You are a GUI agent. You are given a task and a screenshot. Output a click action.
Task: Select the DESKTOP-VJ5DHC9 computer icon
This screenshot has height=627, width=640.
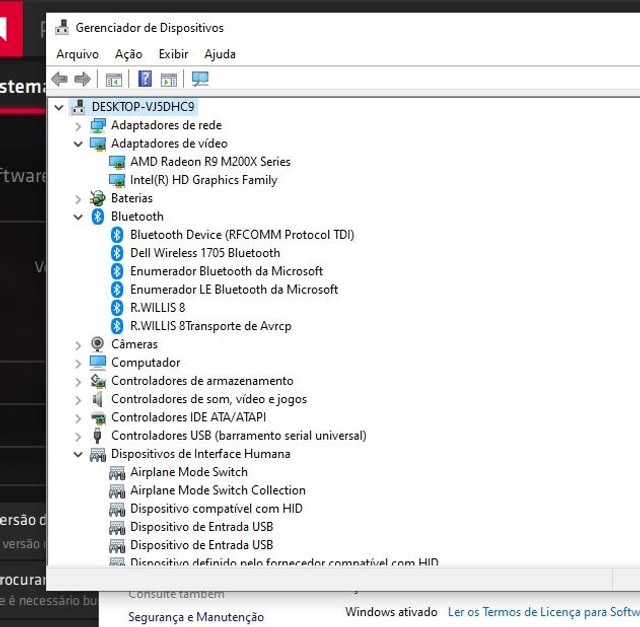pyautogui.click(x=78, y=107)
